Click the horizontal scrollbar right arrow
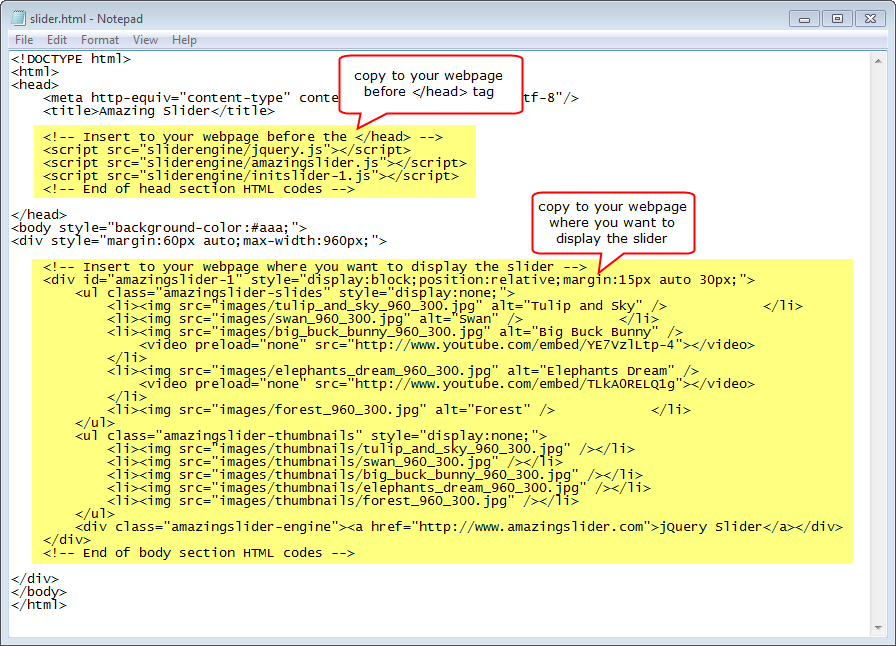The width and height of the screenshot is (896, 646). tap(860, 628)
